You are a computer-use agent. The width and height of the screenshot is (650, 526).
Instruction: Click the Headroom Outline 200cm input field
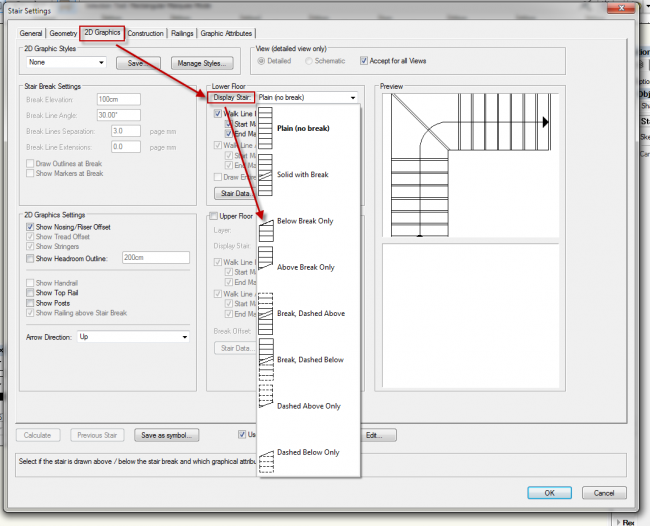pos(154,257)
